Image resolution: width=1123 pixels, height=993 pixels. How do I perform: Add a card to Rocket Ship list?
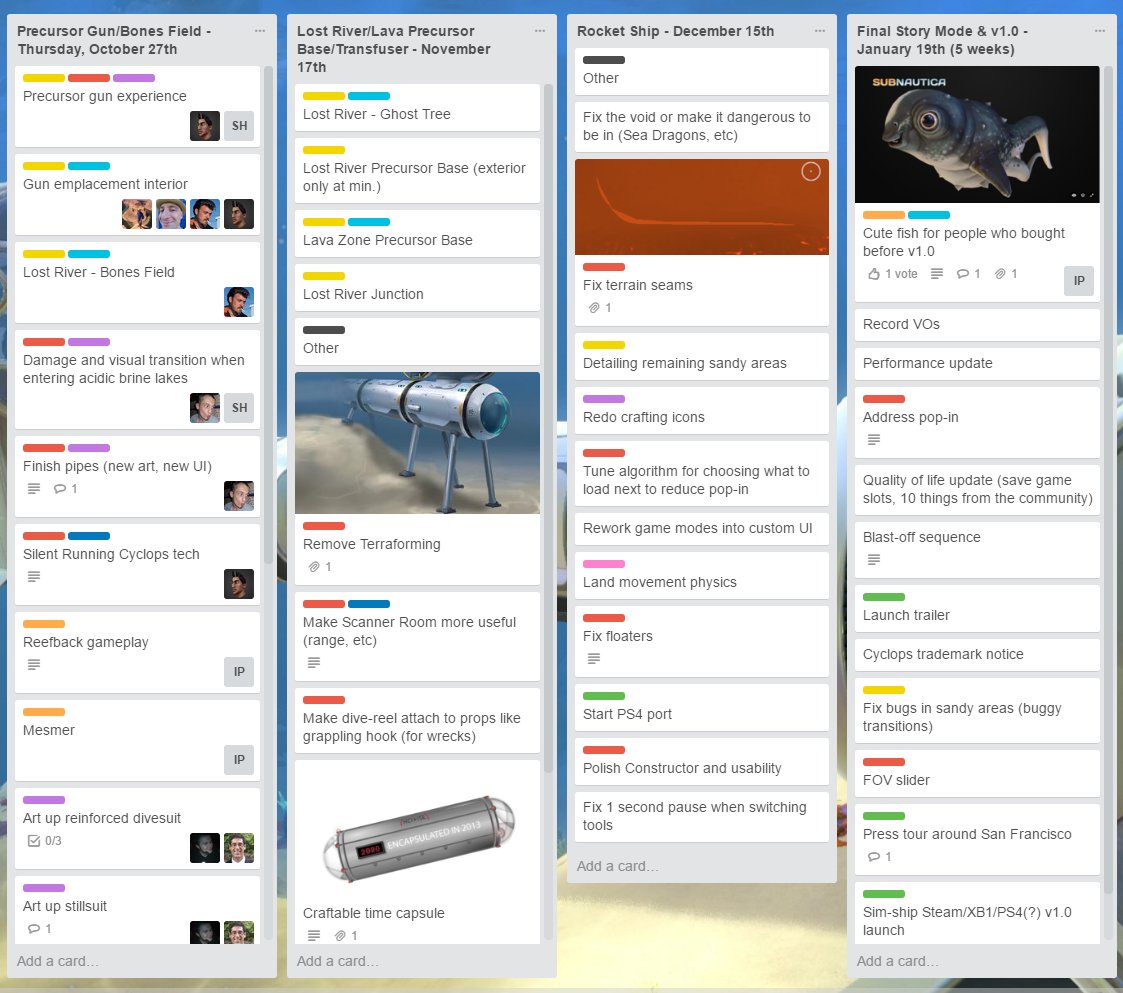pyautogui.click(x=618, y=866)
